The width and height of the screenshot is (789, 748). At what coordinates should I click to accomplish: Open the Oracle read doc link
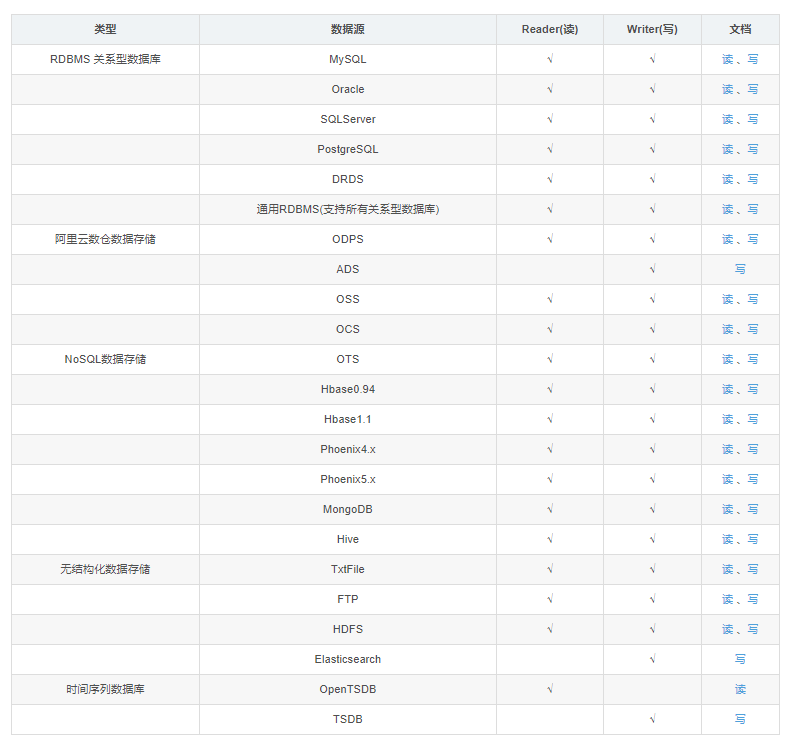728,90
